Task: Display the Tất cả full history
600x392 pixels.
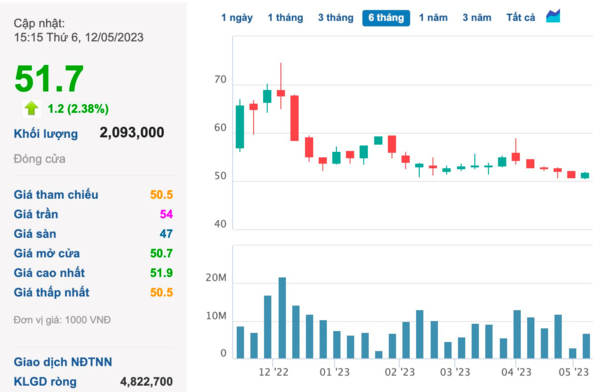Action: click(521, 18)
